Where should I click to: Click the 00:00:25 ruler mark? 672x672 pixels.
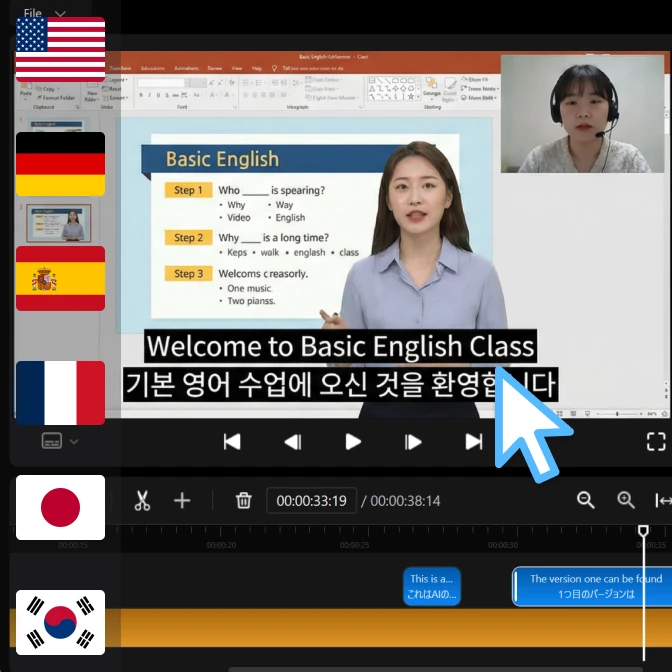[354, 545]
